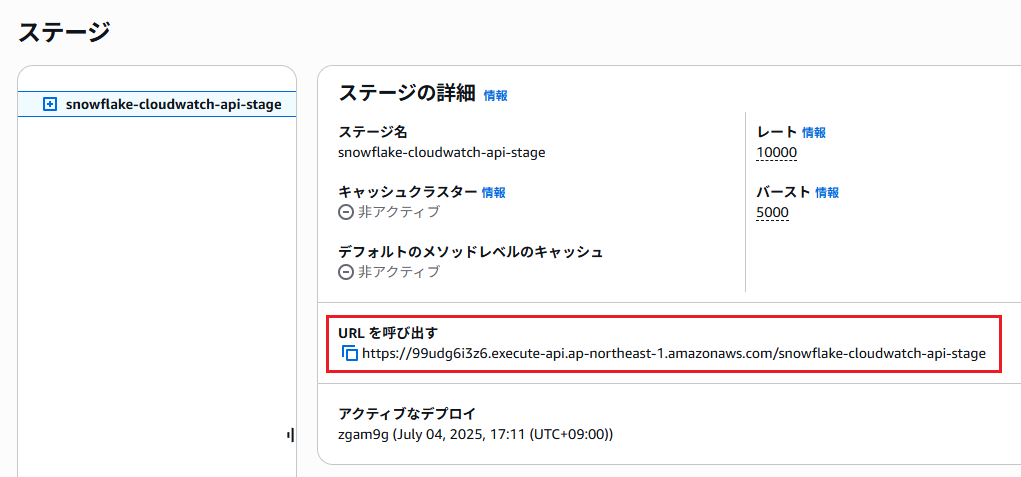Copy the invoke URL with copy icon

click(350, 353)
